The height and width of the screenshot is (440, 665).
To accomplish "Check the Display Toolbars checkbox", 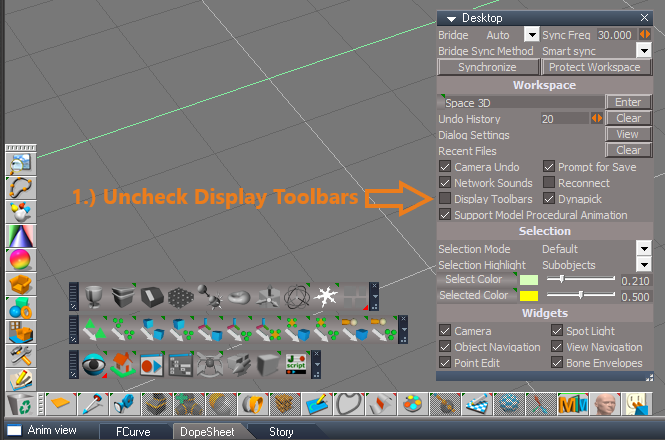I will (x=445, y=199).
